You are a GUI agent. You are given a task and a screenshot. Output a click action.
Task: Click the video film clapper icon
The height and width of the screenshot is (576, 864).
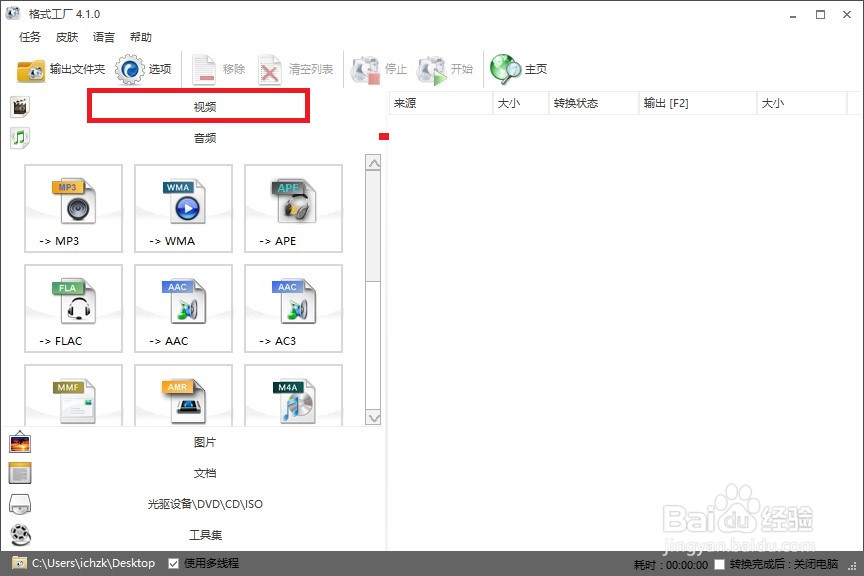[x=20, y=107]
